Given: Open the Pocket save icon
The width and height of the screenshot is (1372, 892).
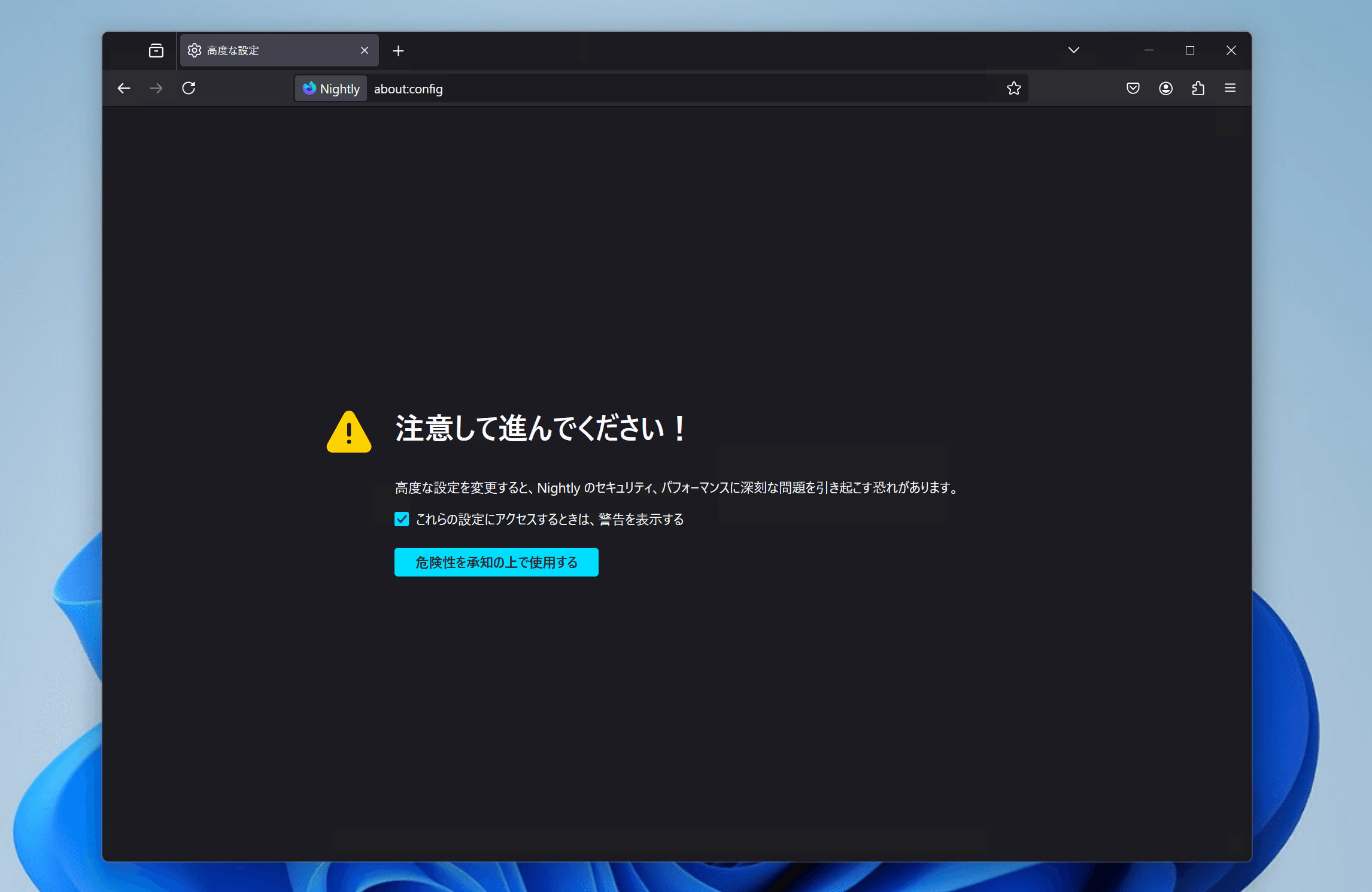Looking at the screenshot, I should point(1133,89).
